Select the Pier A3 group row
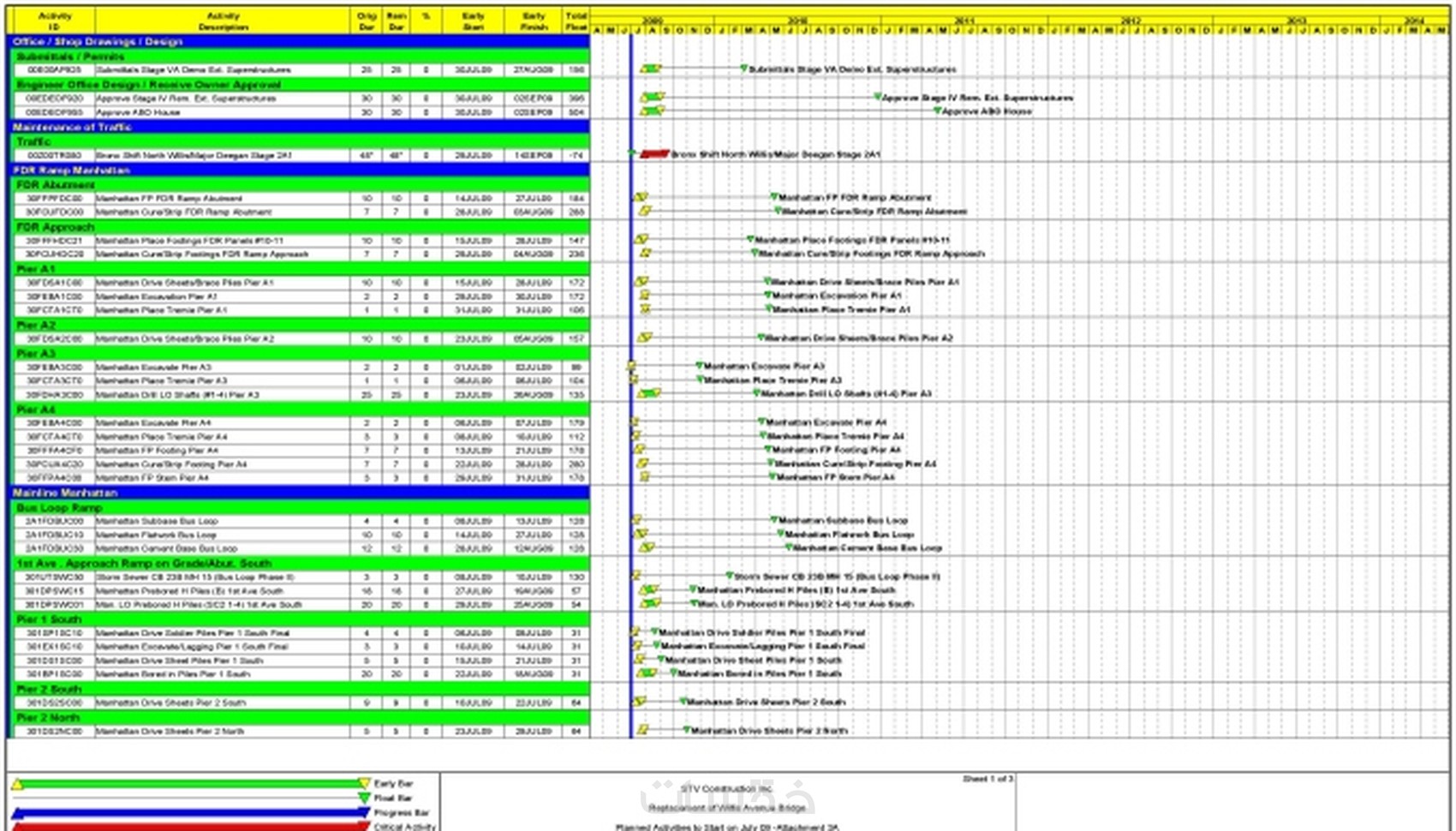Viewport: 1456px width, 831px height. pyautogui.click(x=300, y=353)
